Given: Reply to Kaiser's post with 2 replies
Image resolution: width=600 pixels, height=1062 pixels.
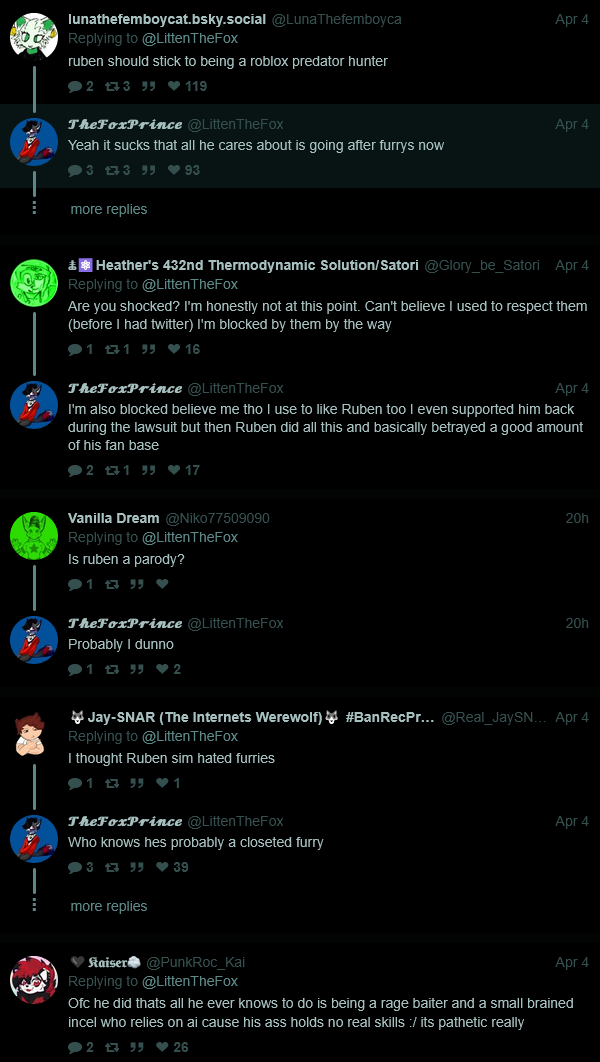Looking at the screenshot, I should tap(75, 1047).
